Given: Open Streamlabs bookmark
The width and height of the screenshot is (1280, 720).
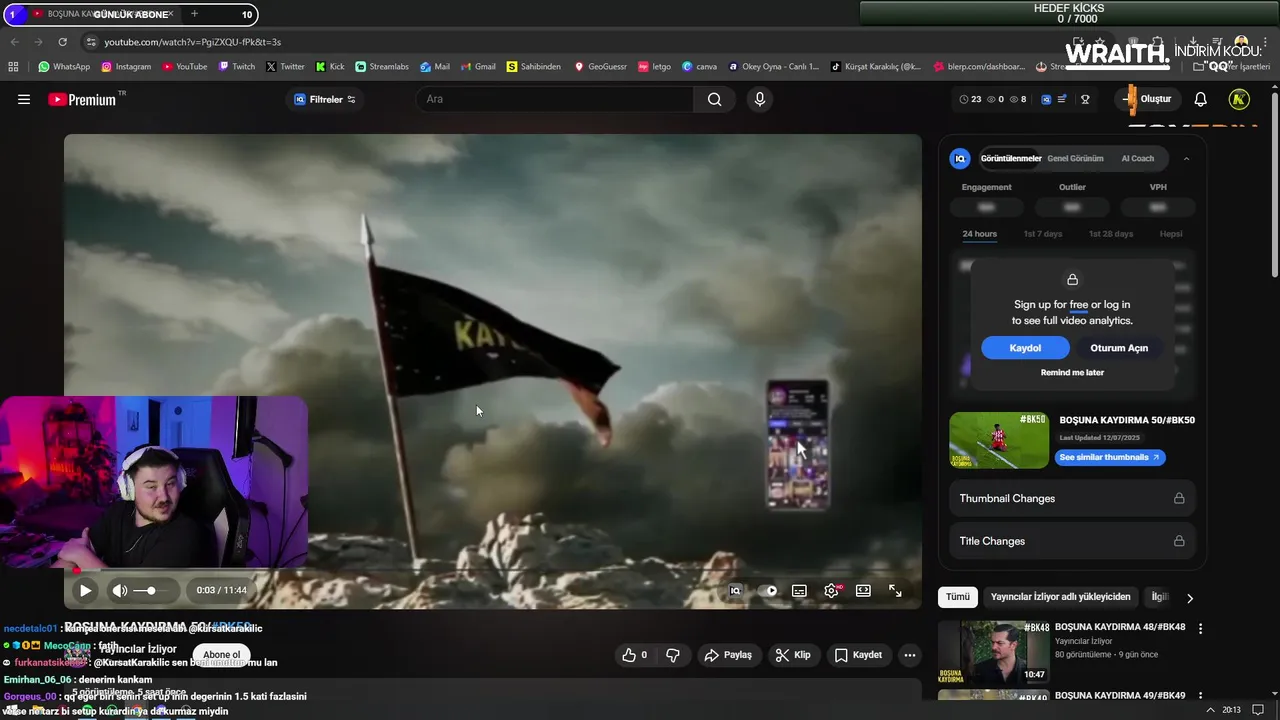Looking at the screenshot, I should (382, 67).
